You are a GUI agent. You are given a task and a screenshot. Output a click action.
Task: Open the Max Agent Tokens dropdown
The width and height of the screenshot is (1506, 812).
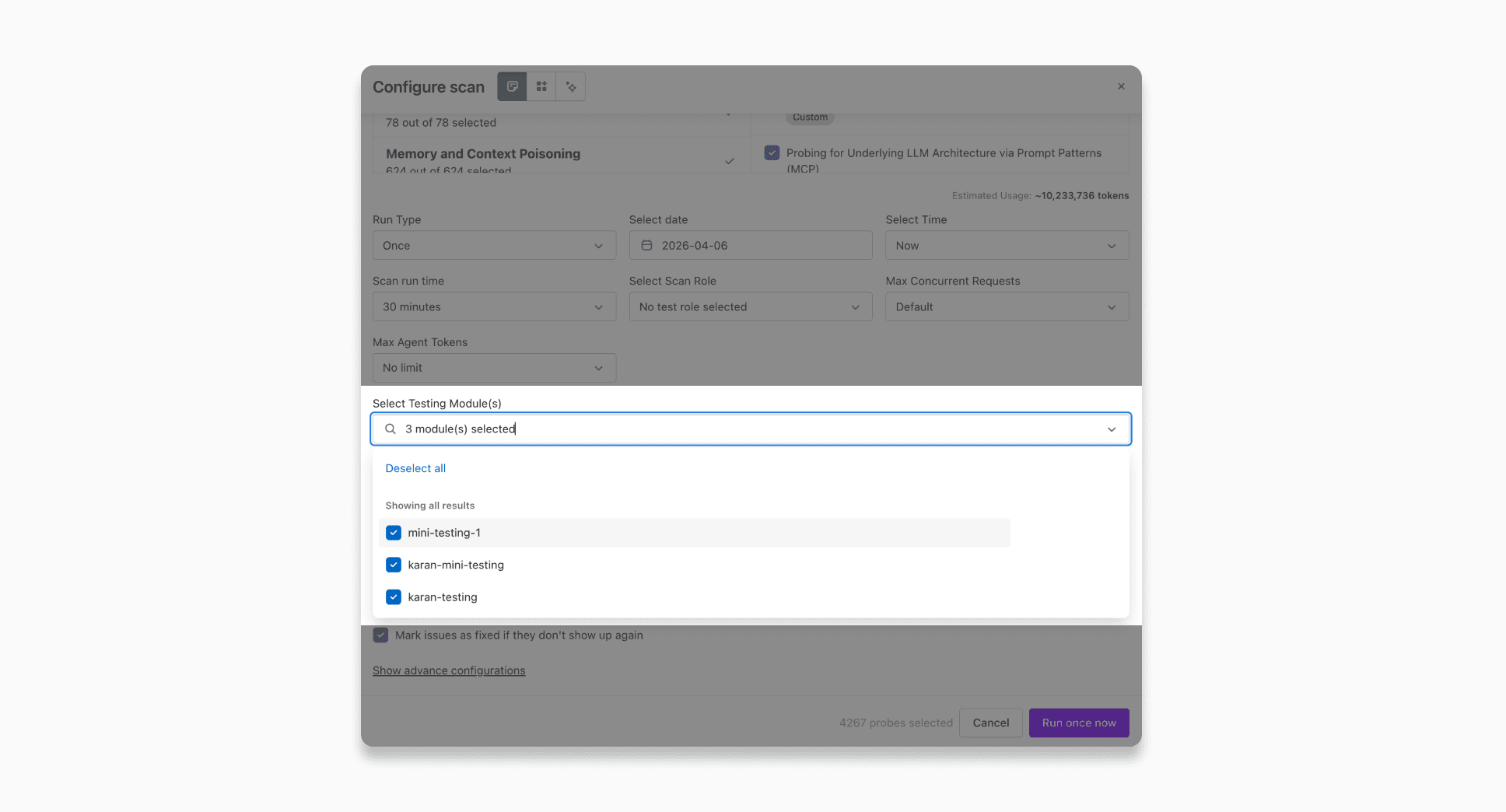tap(494, 368)
